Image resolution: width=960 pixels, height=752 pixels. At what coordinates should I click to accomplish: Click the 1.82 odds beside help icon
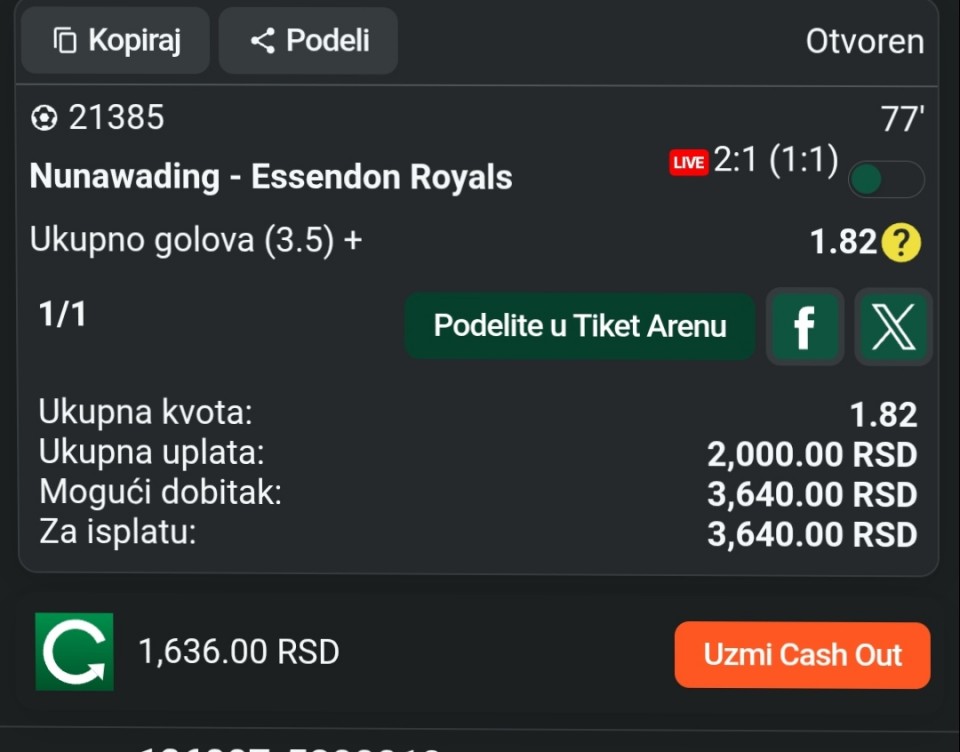(x=843, y=243)
